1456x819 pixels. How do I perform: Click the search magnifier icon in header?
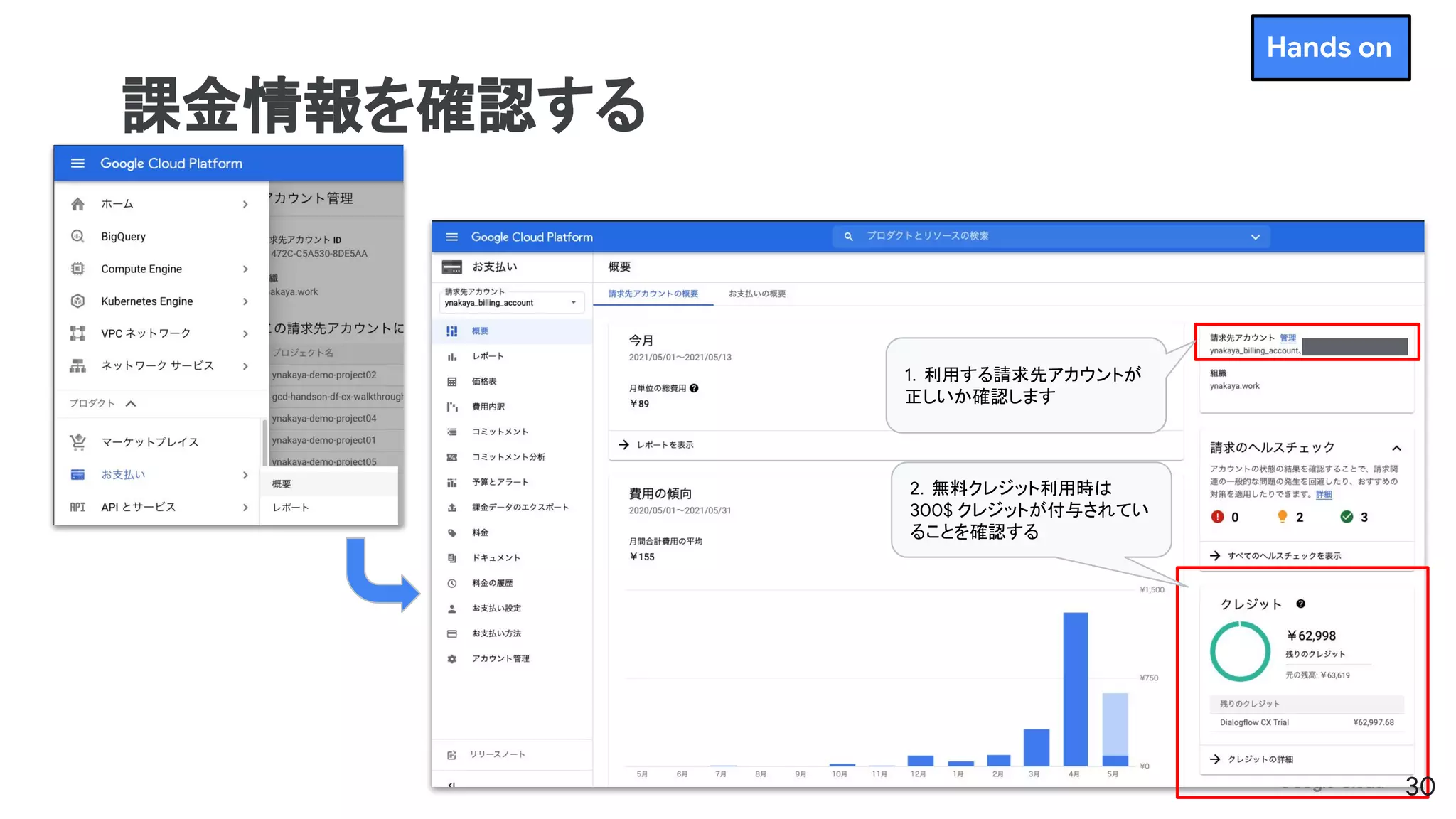coord(848,236)
